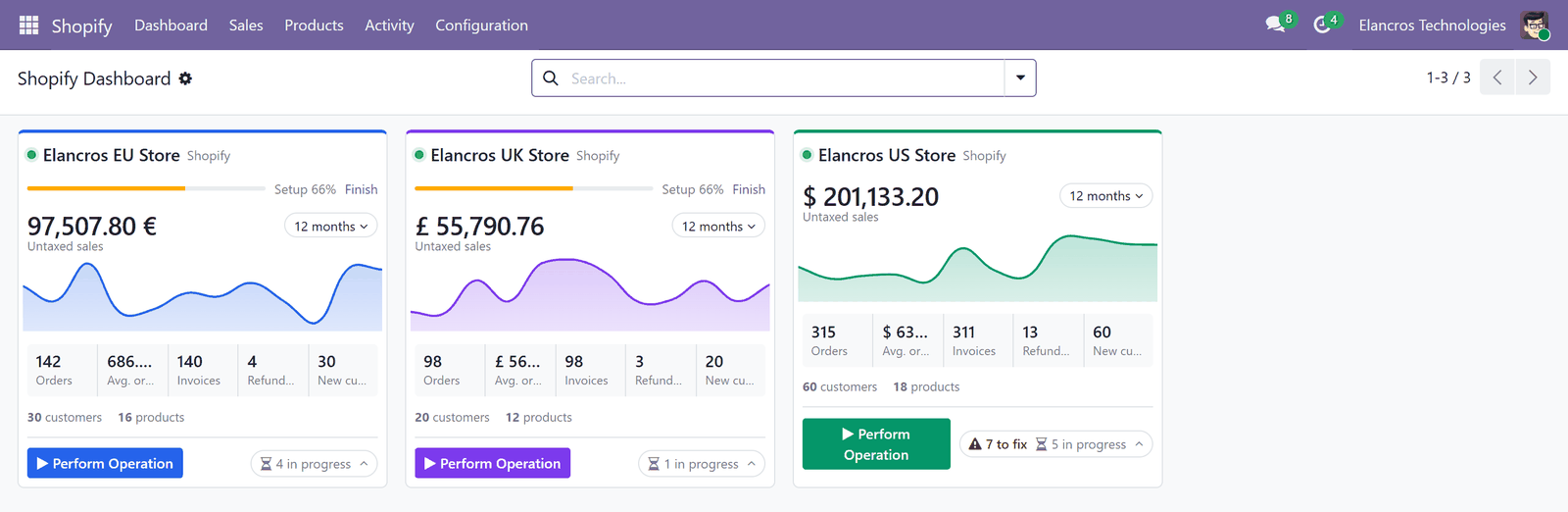The width and height of the screenshot is (1568, 512).
Task: Expand UK Store 1 in progress dropdown
Action: point(702,464)
